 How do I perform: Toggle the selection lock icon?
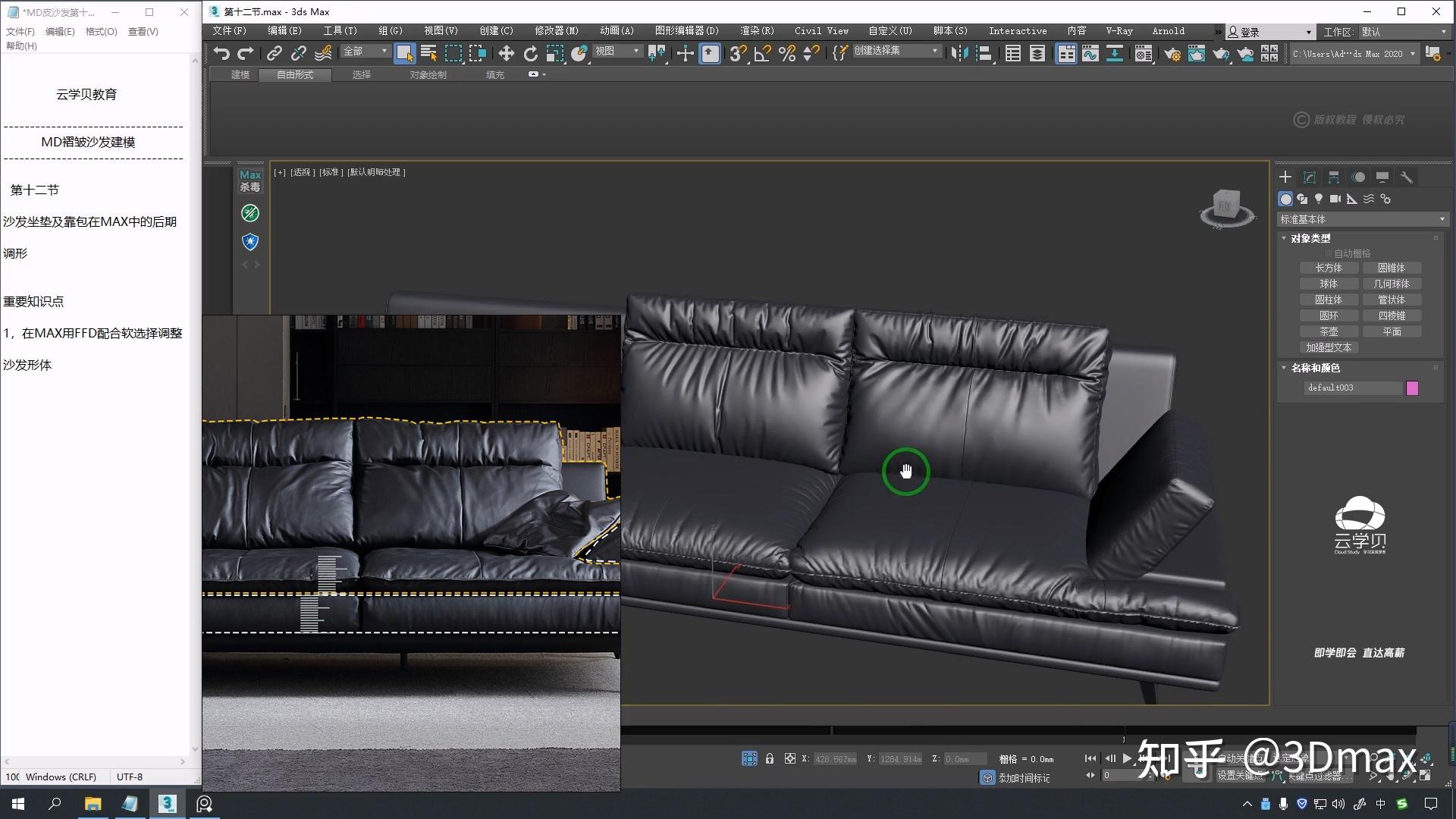(x=770, y=758)
